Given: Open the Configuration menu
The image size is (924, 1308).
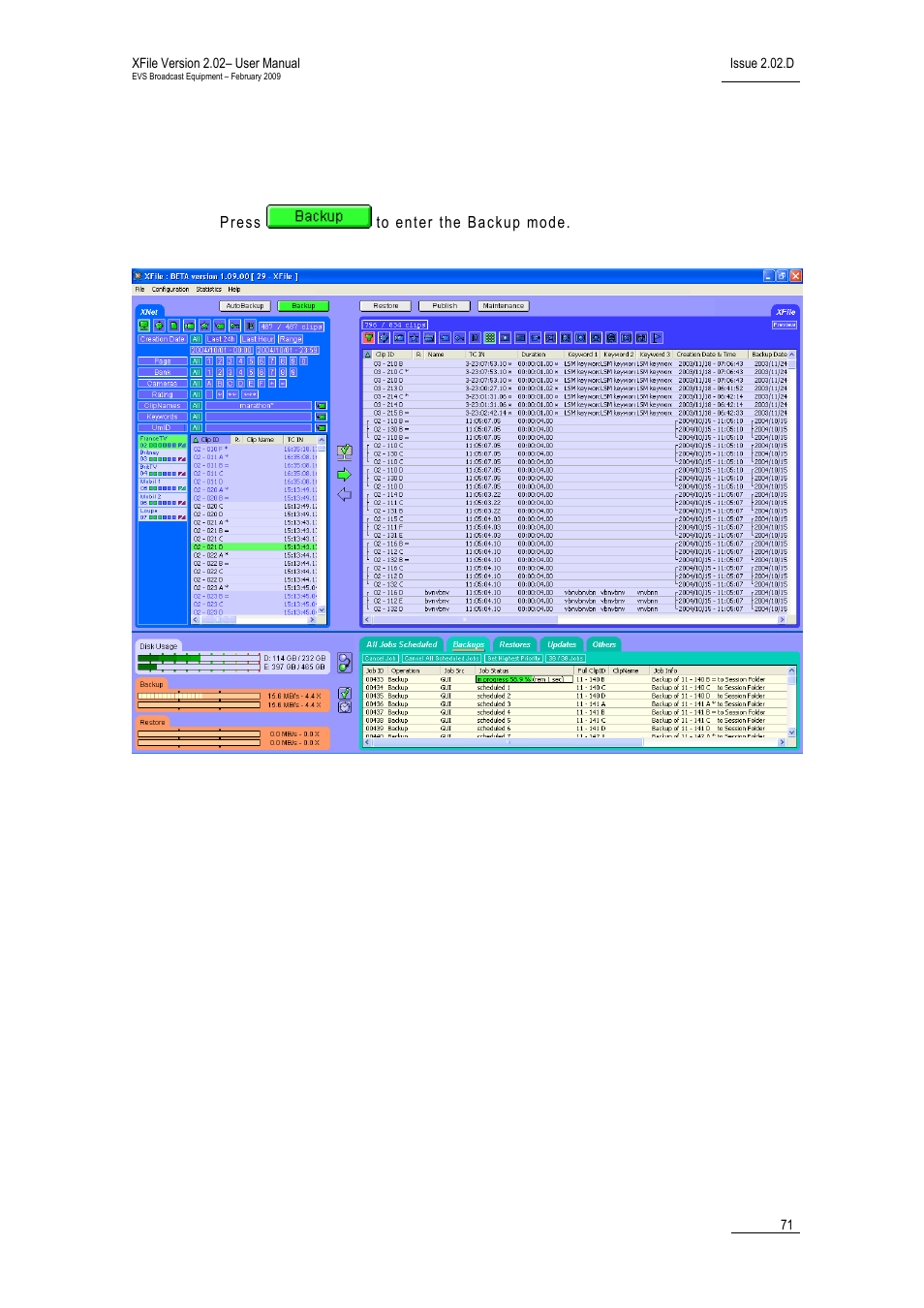Looking at the screenshot, I should tap(170, 289).
